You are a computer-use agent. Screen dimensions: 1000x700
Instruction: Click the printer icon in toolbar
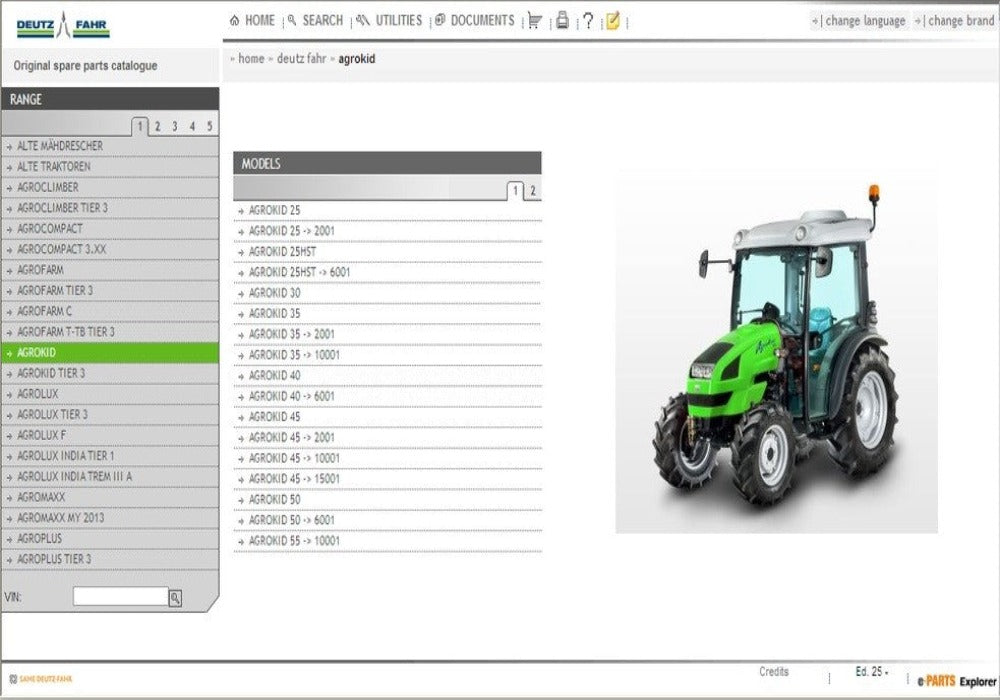(562, 20)
